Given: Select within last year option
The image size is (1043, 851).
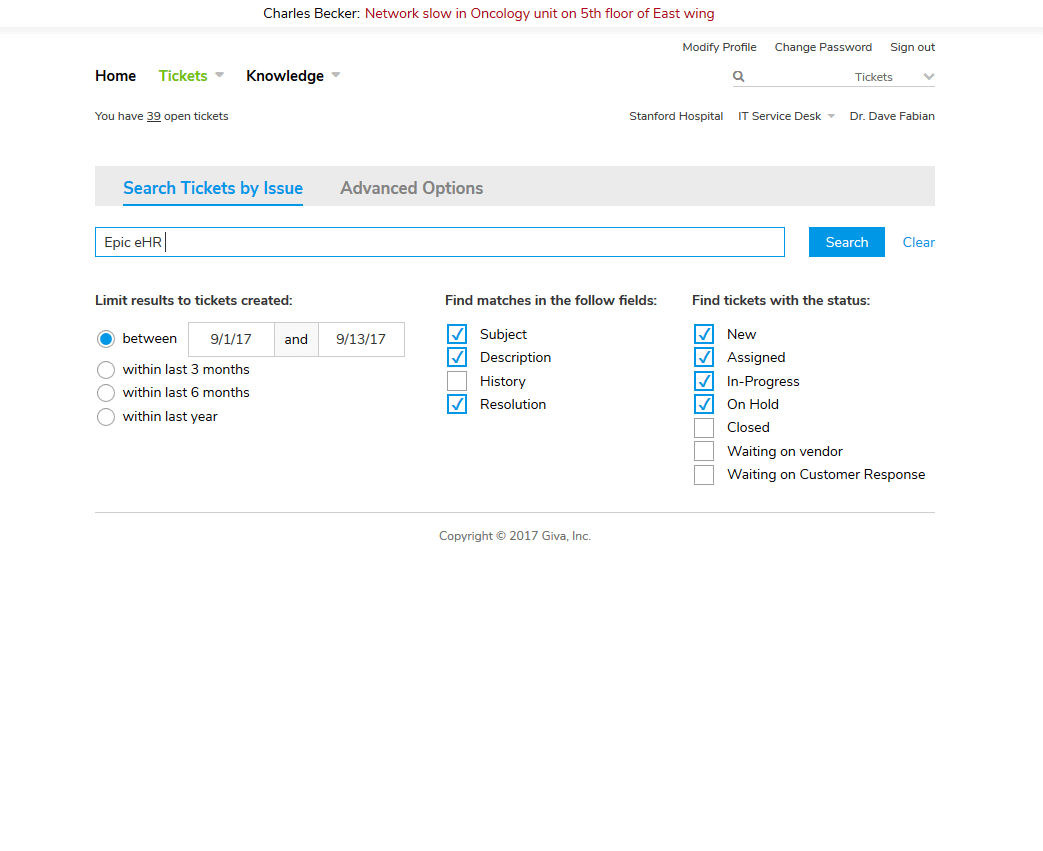Looking at the screenshot, I should (106, 417).
